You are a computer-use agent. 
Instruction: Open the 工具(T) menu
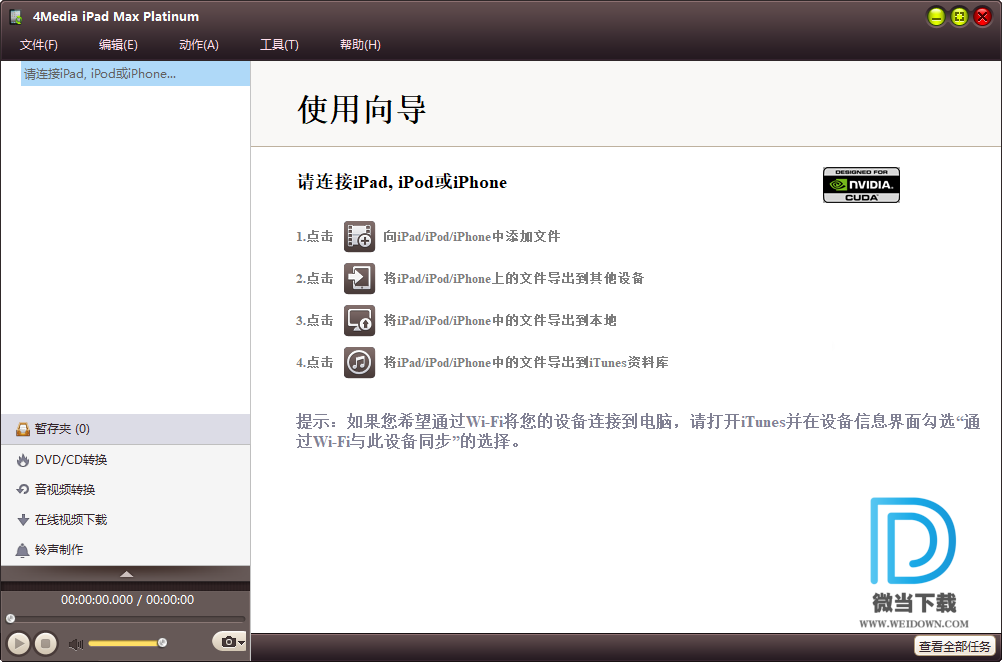tap(279, 45)
